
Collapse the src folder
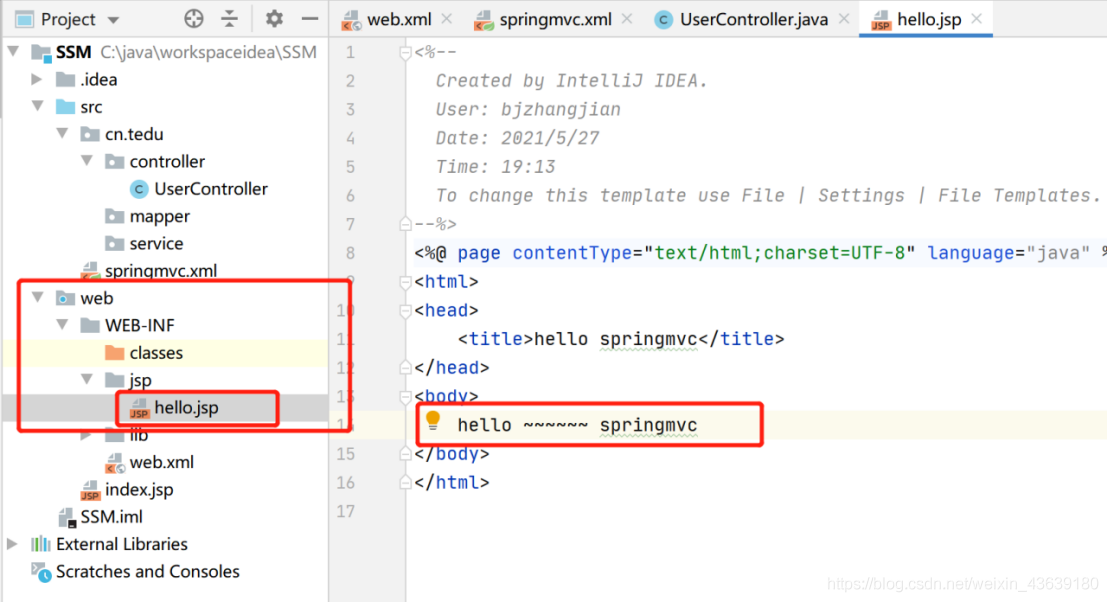pyautogui.click(x=37, y=106)
